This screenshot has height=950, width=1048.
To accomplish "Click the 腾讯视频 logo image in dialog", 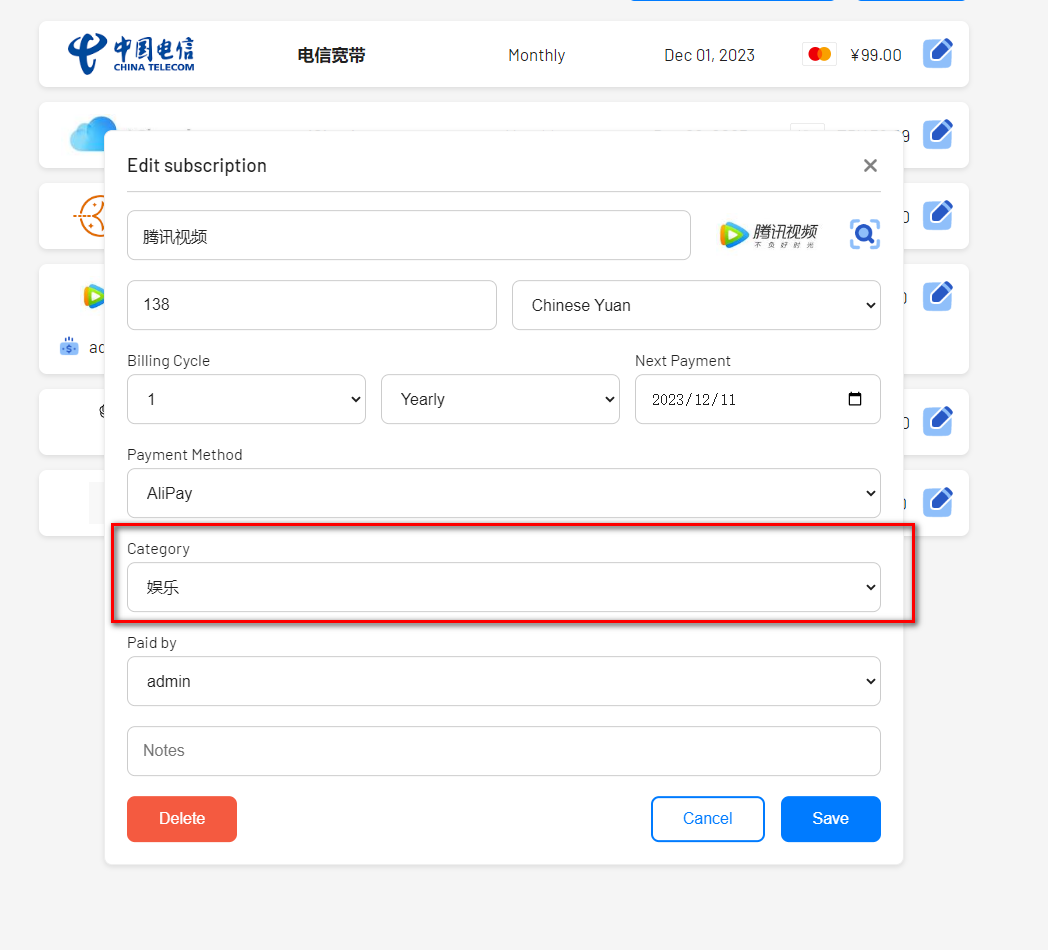I will 768,235.
